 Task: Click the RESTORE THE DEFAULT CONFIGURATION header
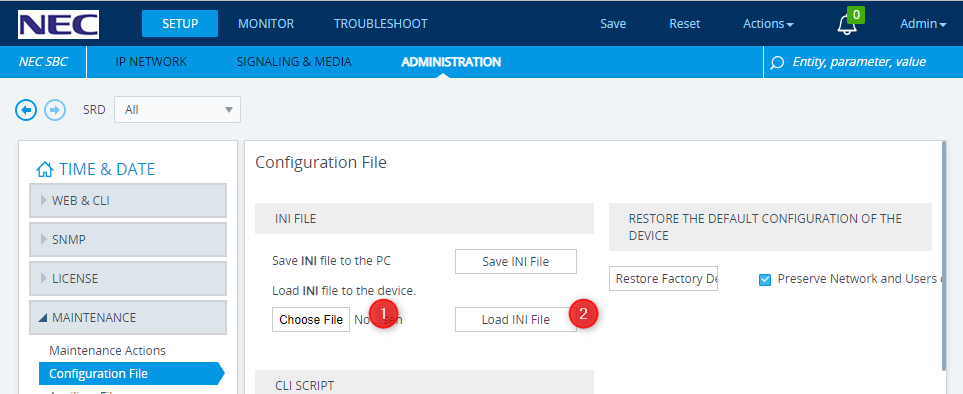click(x=770, y=227)
